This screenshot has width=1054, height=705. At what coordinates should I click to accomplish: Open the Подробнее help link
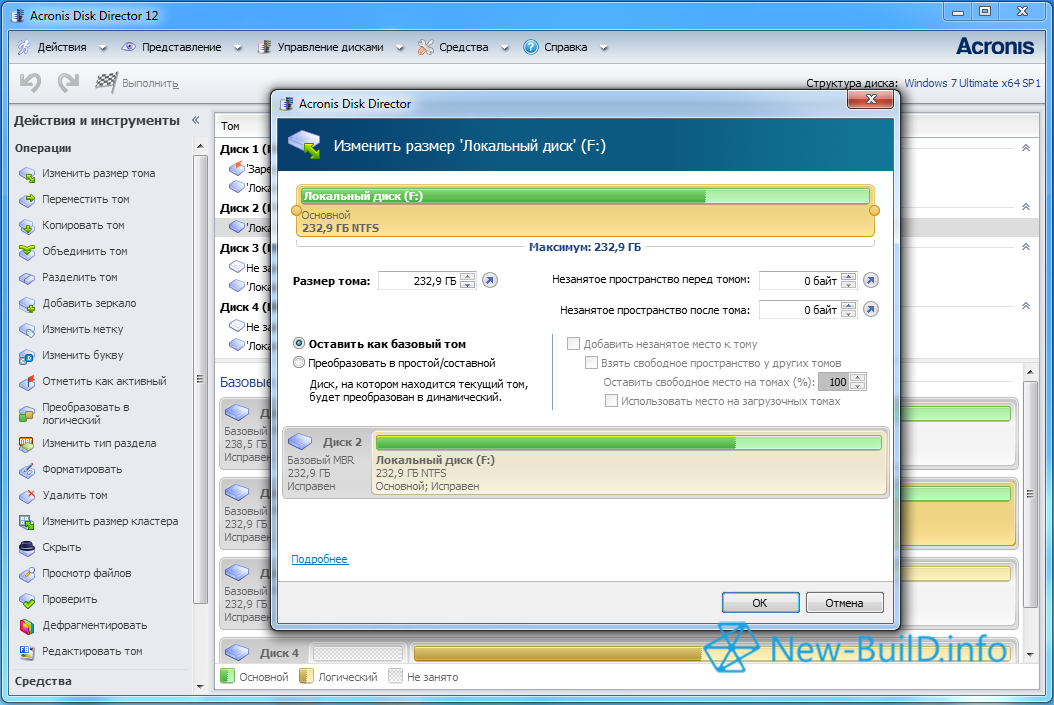coord(319,559)
